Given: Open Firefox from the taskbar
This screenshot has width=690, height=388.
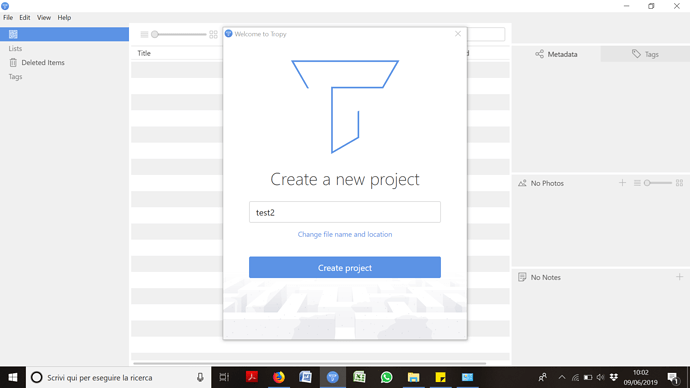Looking at the screenshot, I should pos(279,377).
